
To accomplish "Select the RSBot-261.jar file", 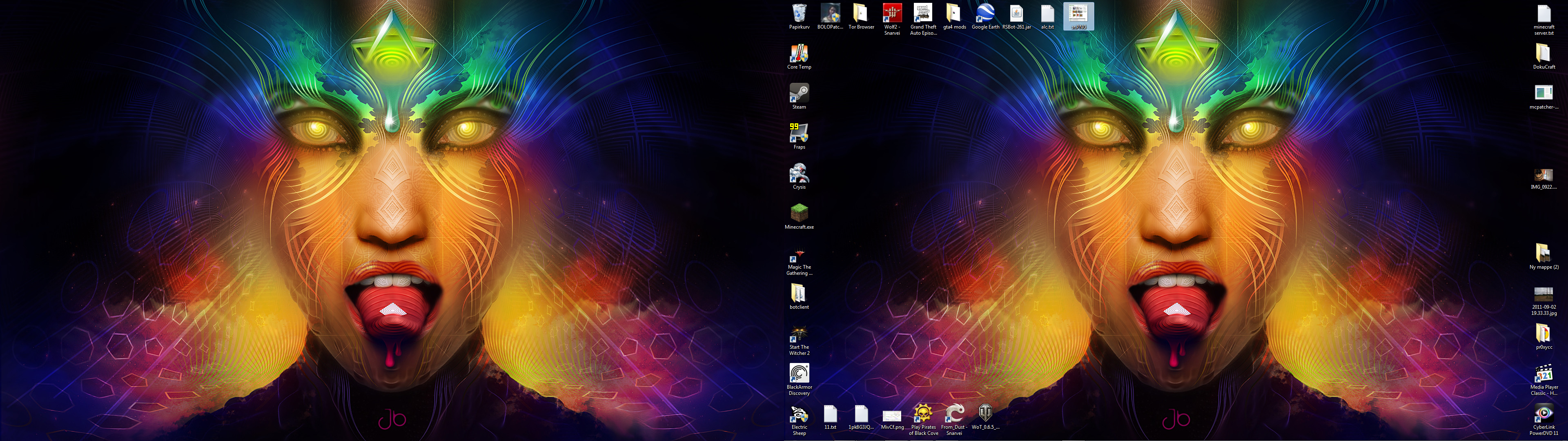I will [1016, 16].
